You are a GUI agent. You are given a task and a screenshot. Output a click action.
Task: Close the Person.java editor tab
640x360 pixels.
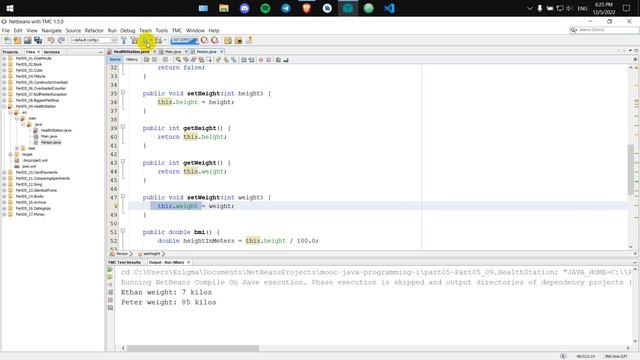click(x=222, y=52)
